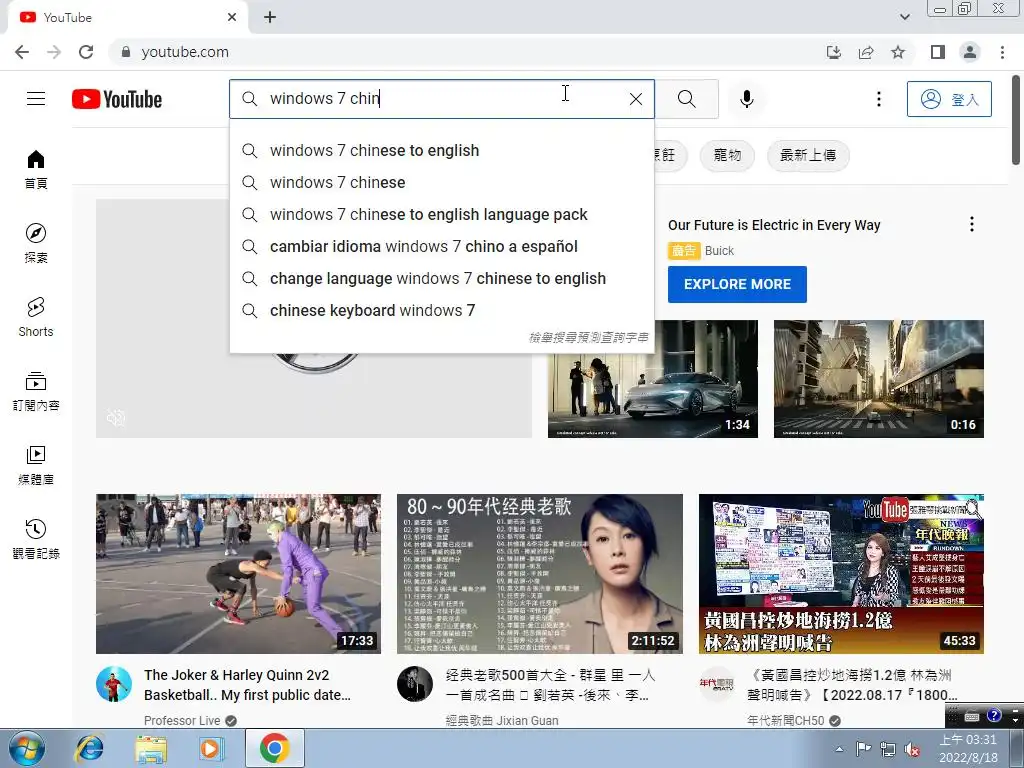This screenshot has height=768, width=1024.
Task: Open Windows Explorer folder on taskbar
Action: [151, 748]
